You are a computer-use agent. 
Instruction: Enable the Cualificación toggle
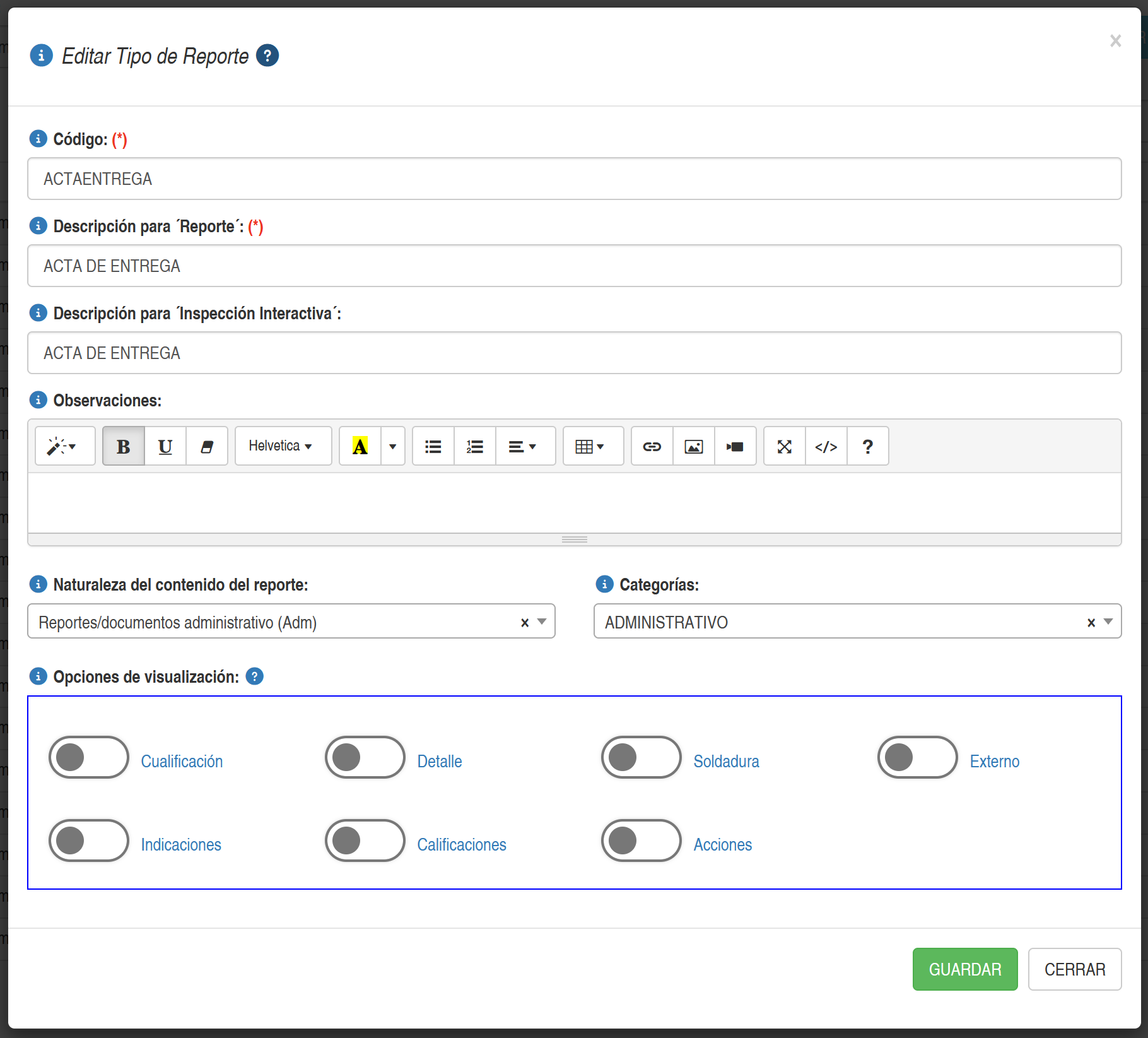point(89,757)
